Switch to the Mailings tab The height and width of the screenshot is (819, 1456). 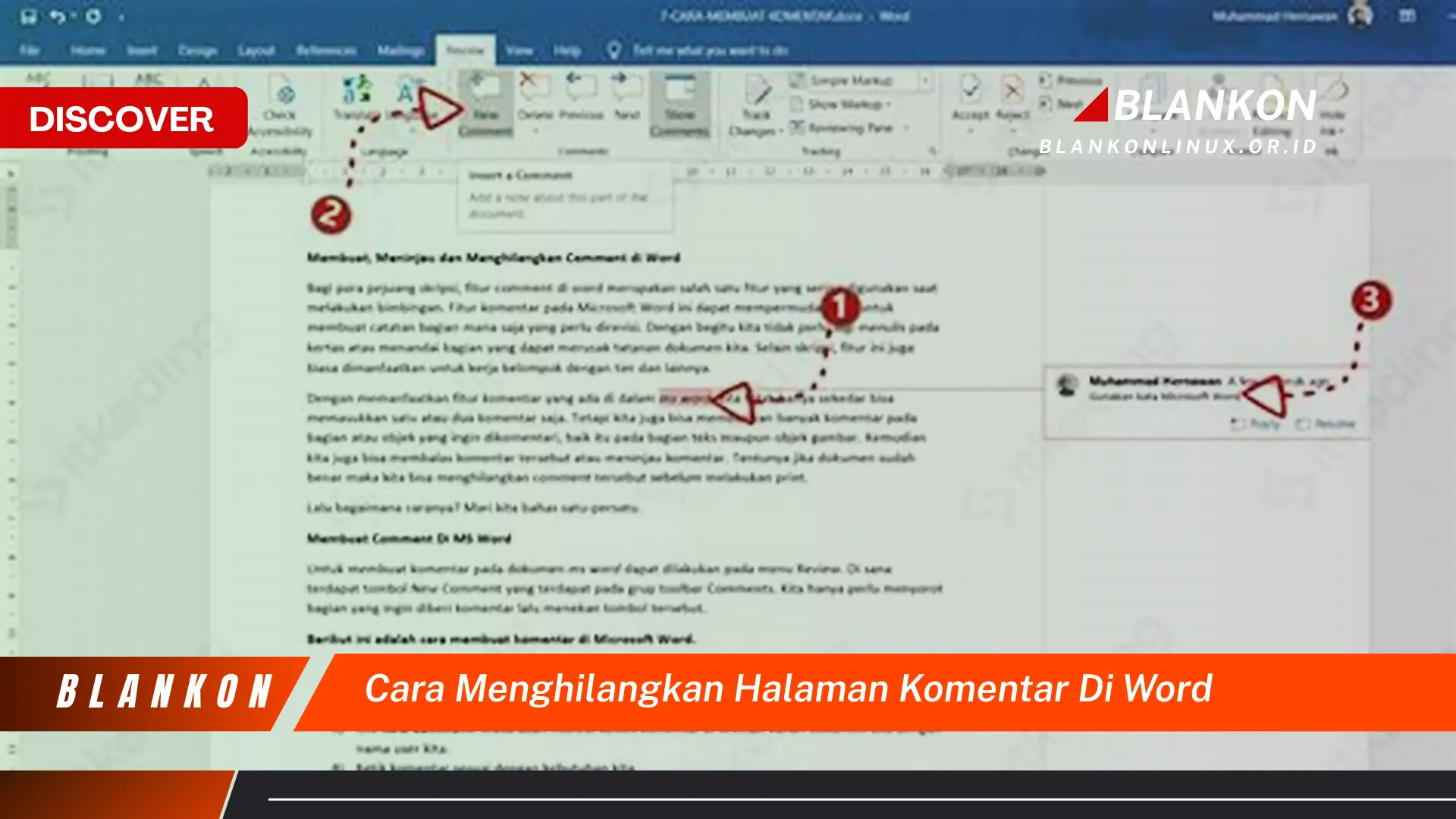(401, 50)
